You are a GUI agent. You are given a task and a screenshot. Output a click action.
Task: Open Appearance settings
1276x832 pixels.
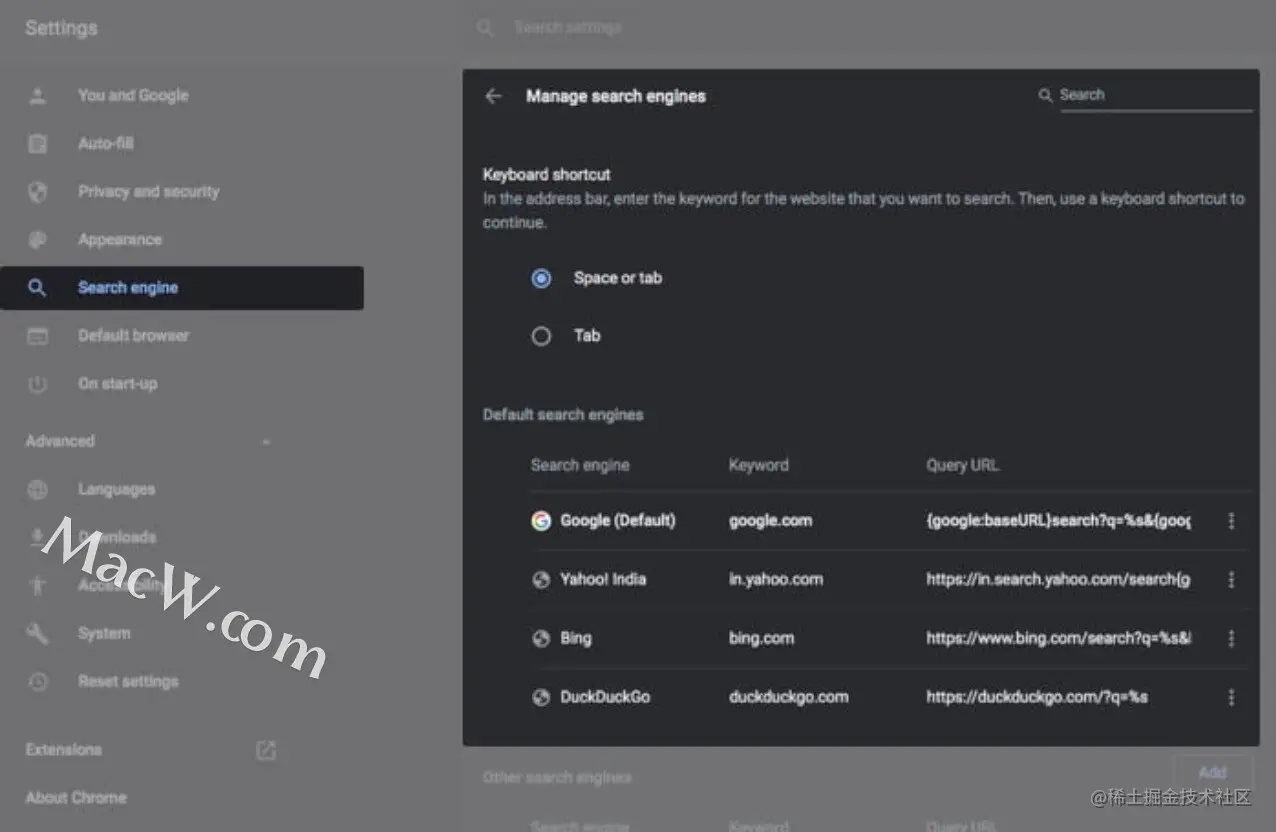120,240
